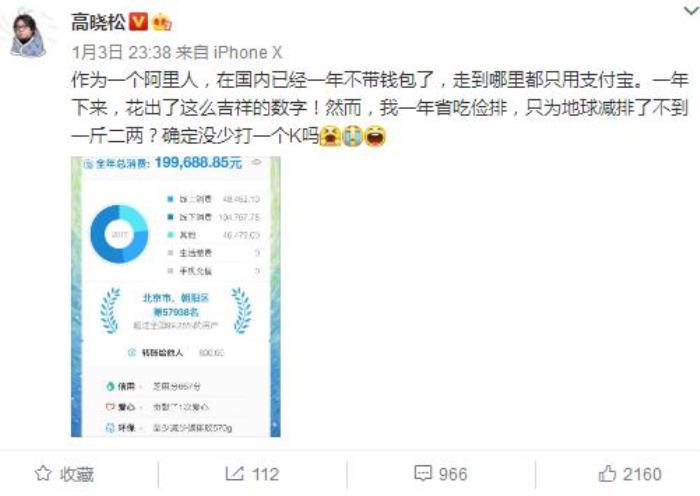
Task: Click the star favorite icon
Action: click(43, 473)
